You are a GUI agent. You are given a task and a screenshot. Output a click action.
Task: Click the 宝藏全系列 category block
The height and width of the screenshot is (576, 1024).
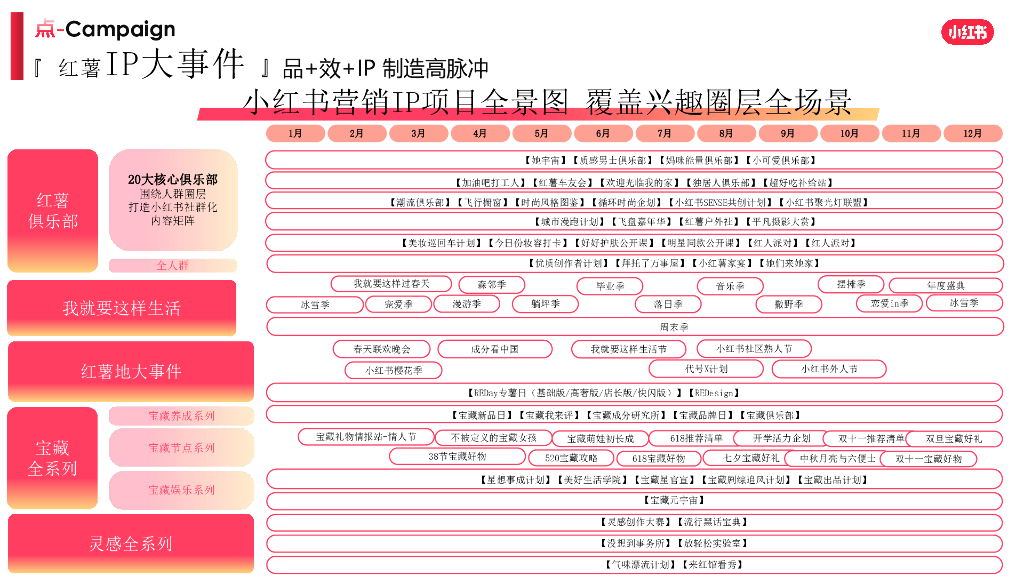pos(53,458)
